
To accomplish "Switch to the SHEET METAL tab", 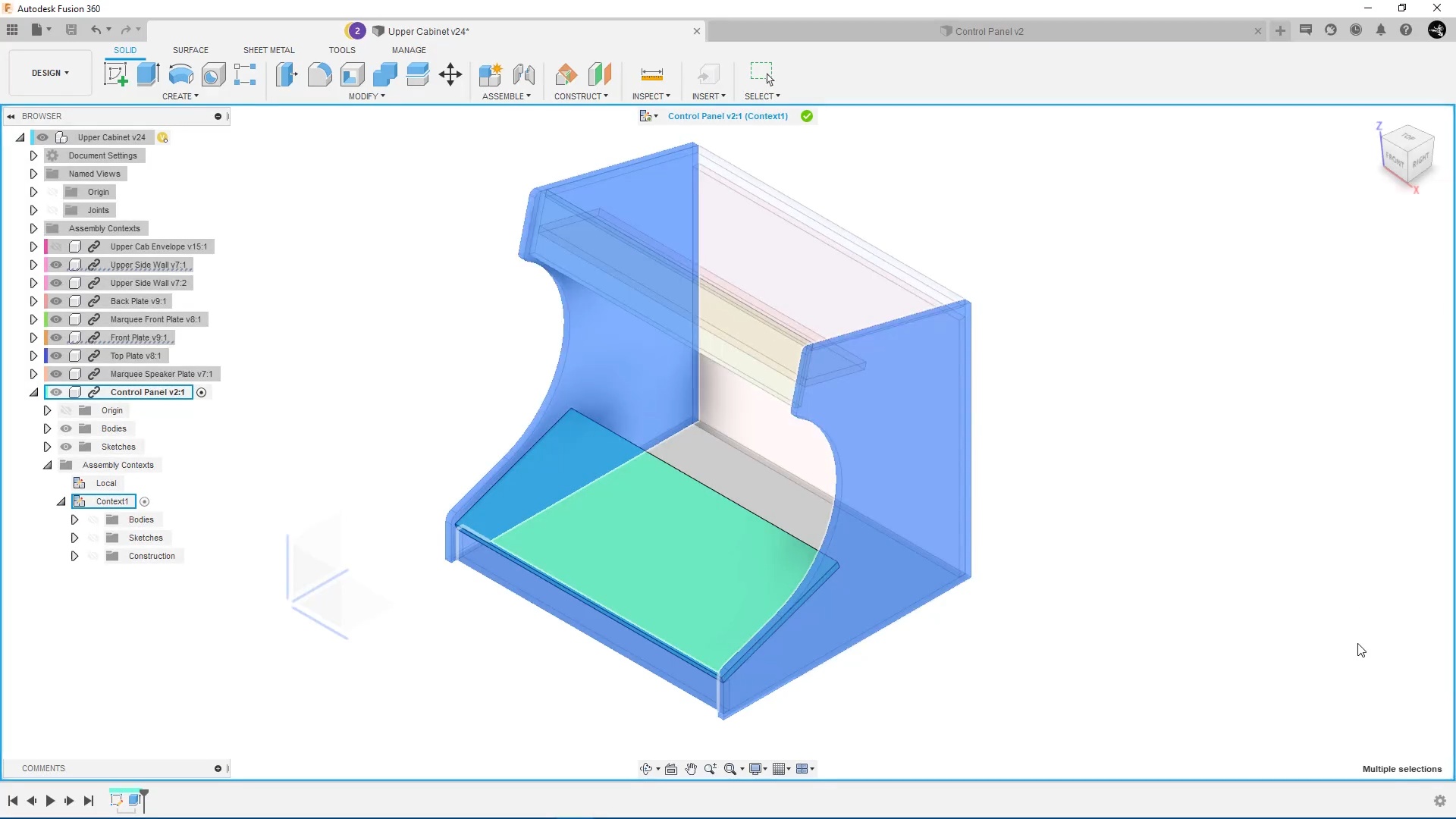I will [268, 49].
